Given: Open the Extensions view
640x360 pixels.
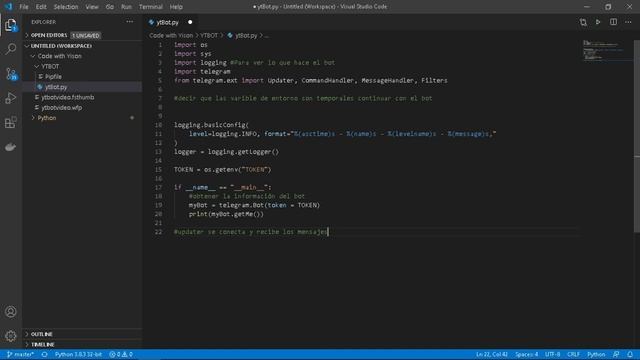Looking at the screenshot, I should click(11, 122).
